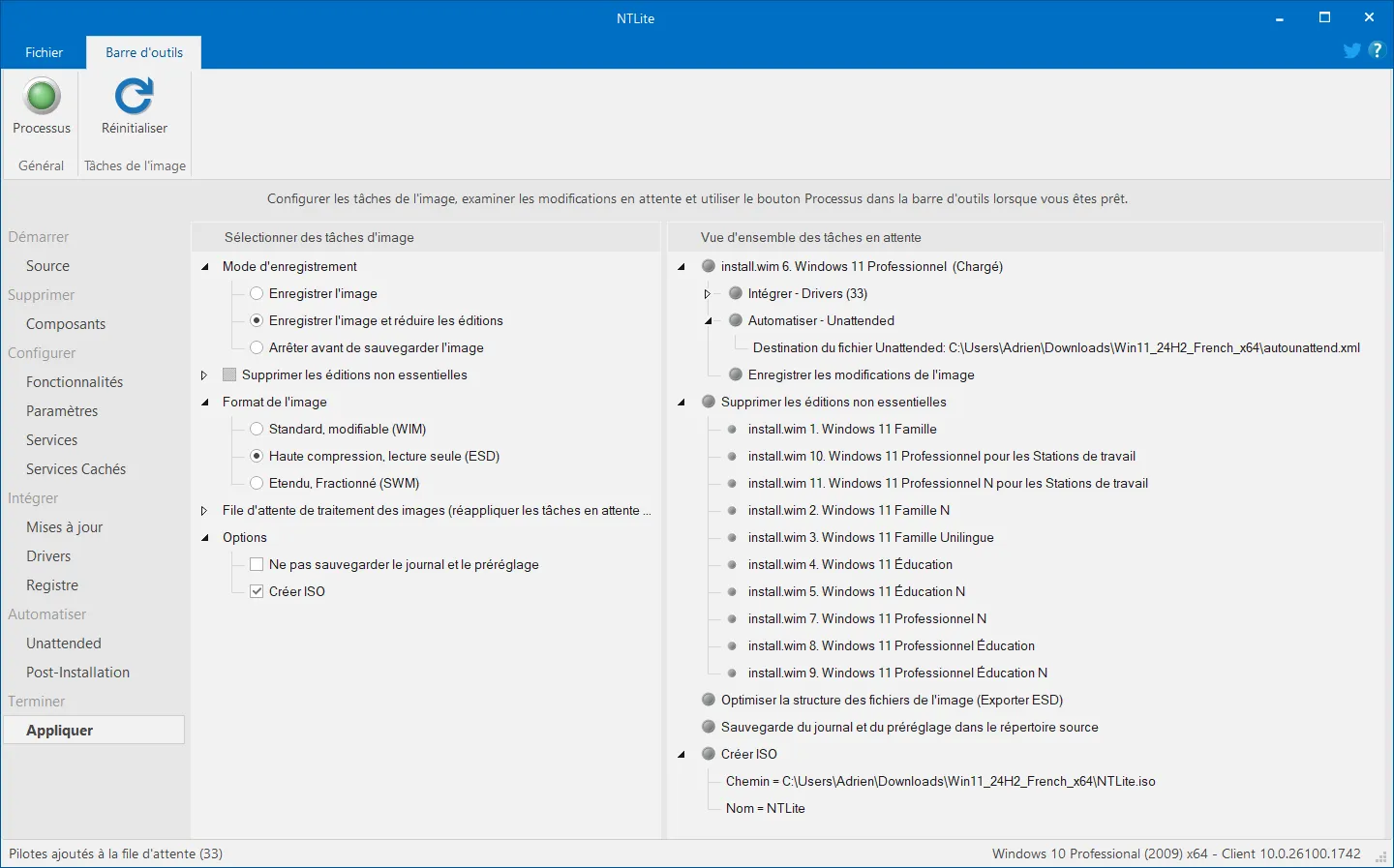This screenshot has width=1394, height=868.
Task: Click bullet icon of install.wim 10 Stations de travail
Action: (732, 456)
